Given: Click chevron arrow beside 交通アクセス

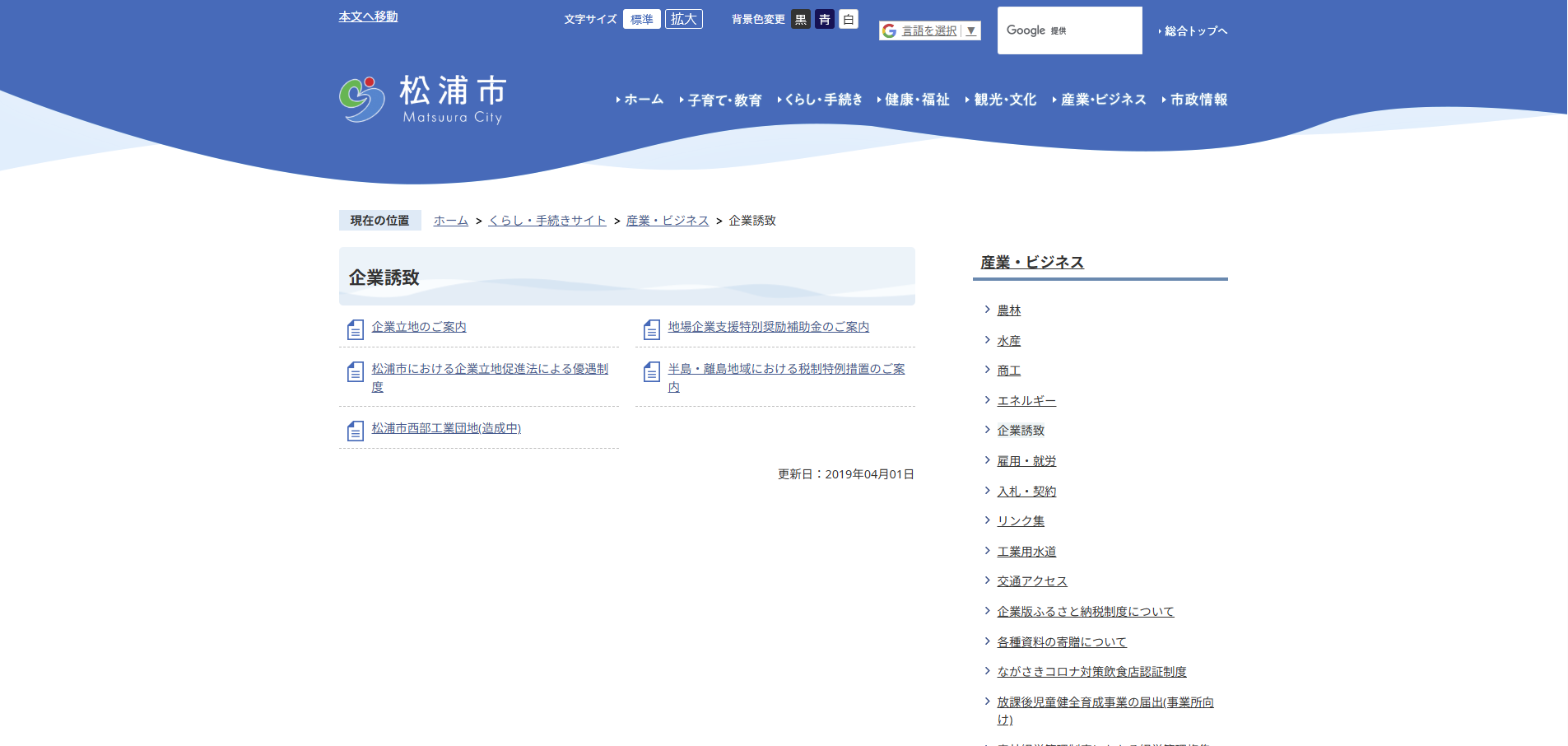Looking at the screenshot, I should tap(987, 580).
